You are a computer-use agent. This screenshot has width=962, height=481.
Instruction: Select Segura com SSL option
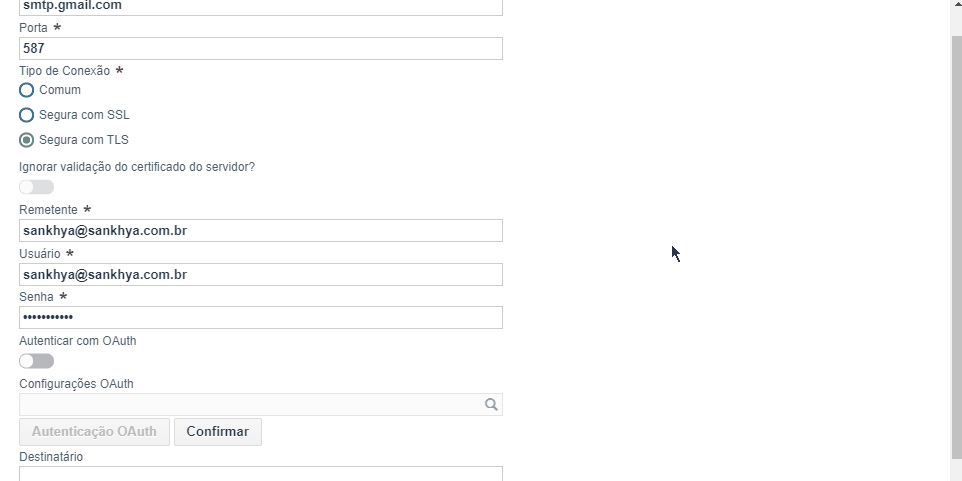[x=26, y=115]
